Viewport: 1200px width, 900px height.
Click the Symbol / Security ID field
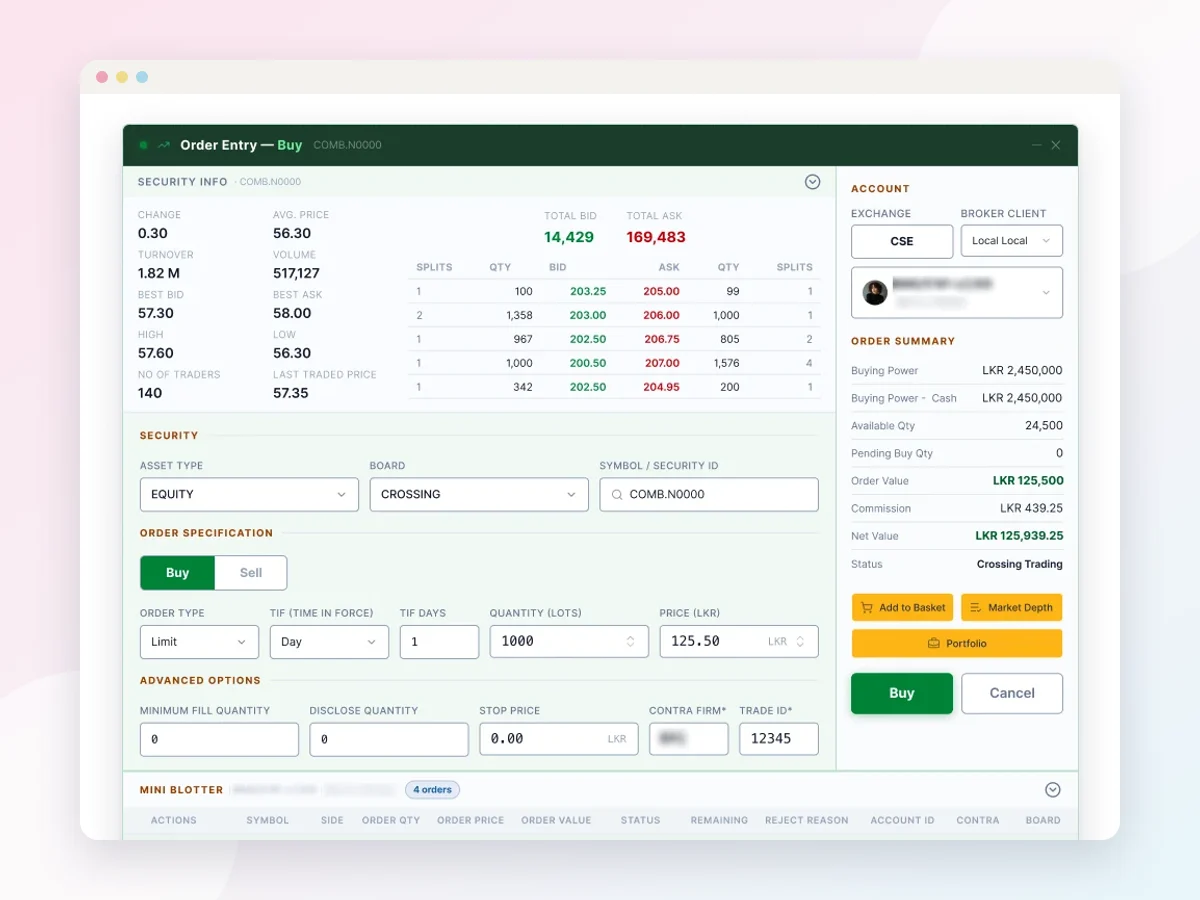[709, 494]
